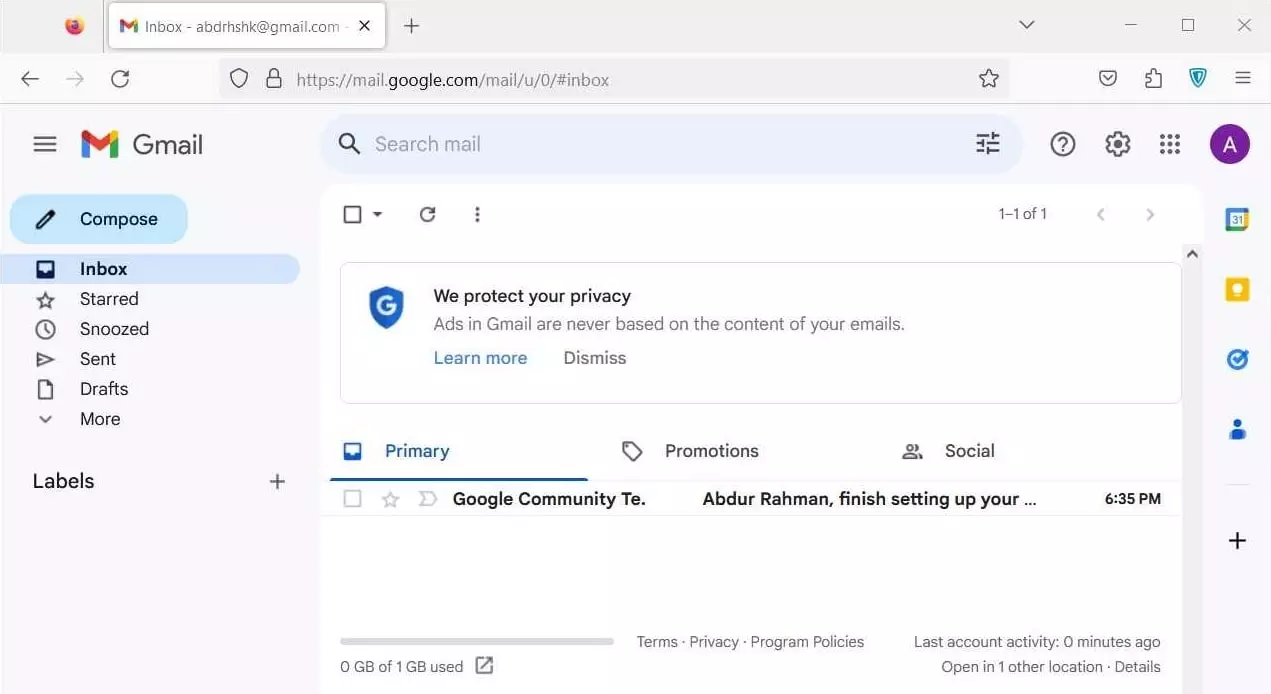Click the search magnifier icon
The width and height of the screenshot is (1271, 694).
pyautogui.click(x=349, y=144)
